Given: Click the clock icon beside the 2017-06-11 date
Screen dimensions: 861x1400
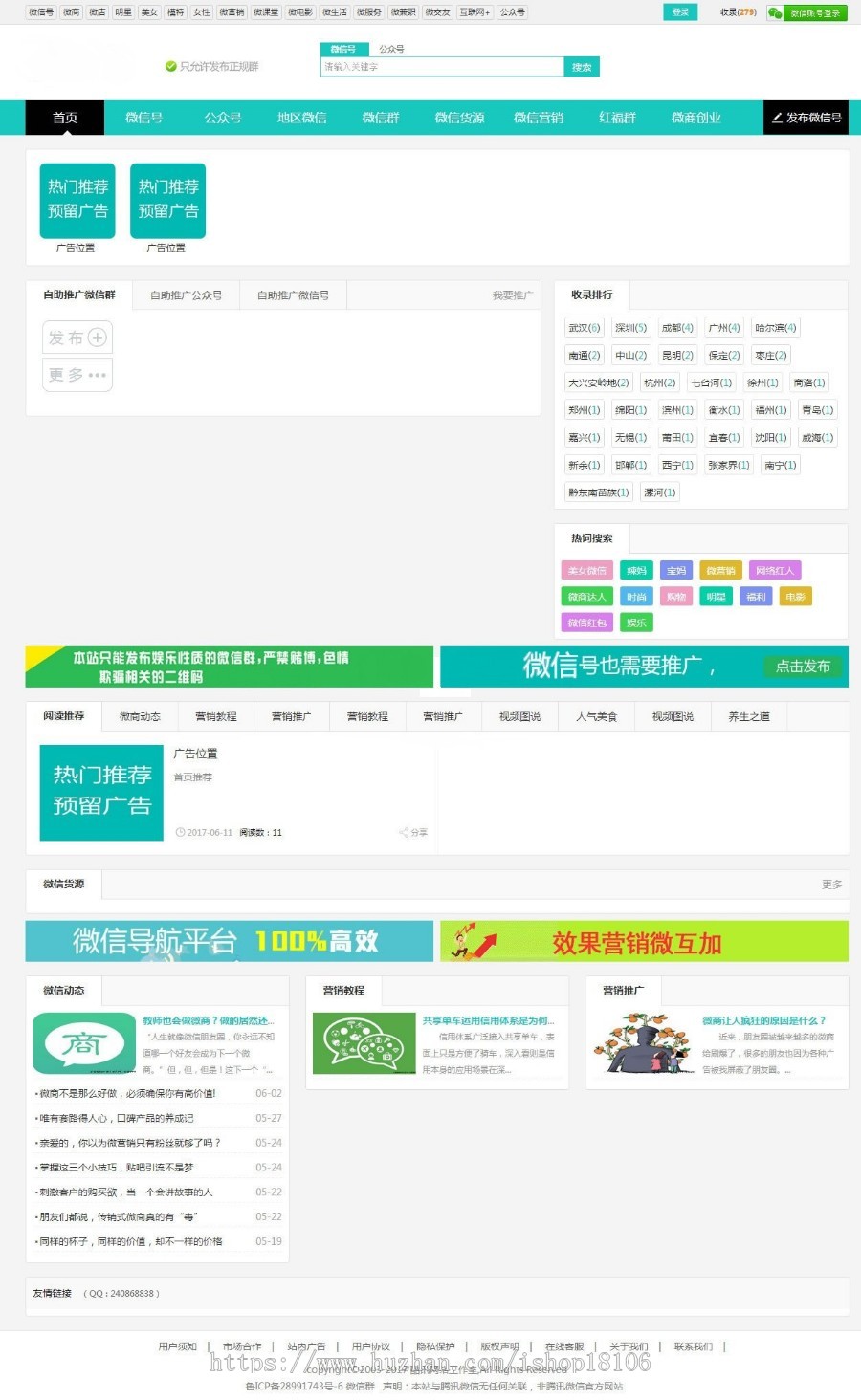Looking at the screenshot, I should [x=182, y=832].
